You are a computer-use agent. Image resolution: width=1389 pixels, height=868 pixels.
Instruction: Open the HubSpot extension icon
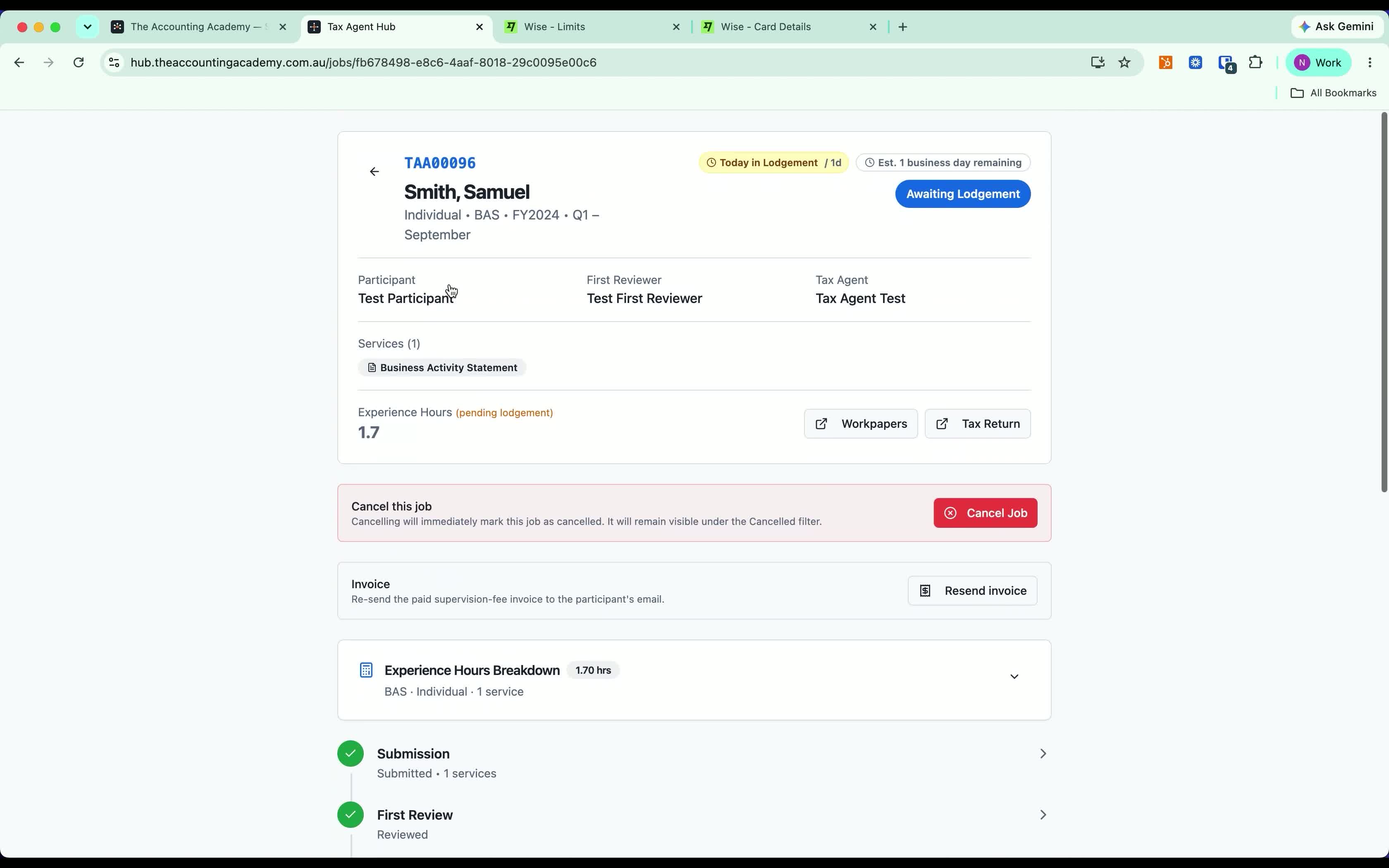click(1165, 62)
